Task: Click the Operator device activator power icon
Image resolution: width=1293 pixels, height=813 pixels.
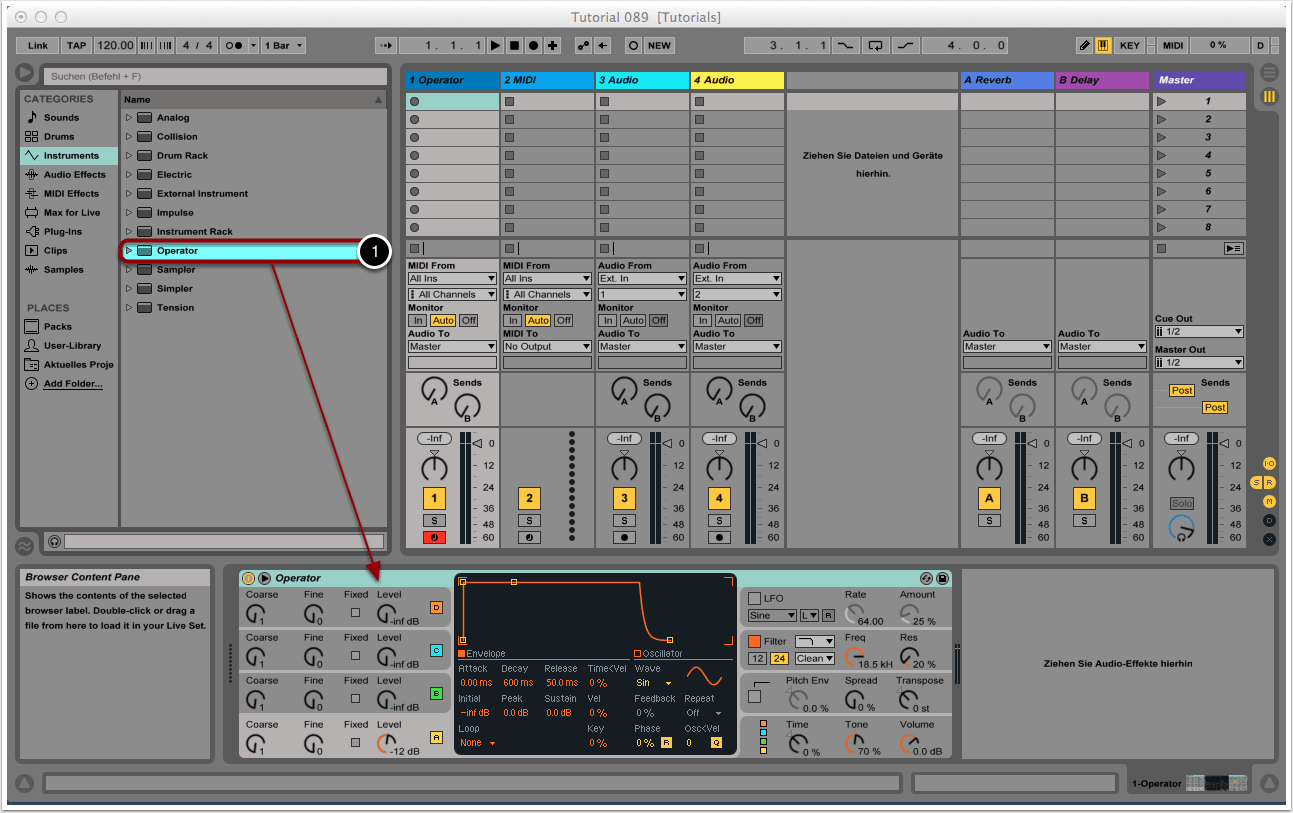Action: 249,578
